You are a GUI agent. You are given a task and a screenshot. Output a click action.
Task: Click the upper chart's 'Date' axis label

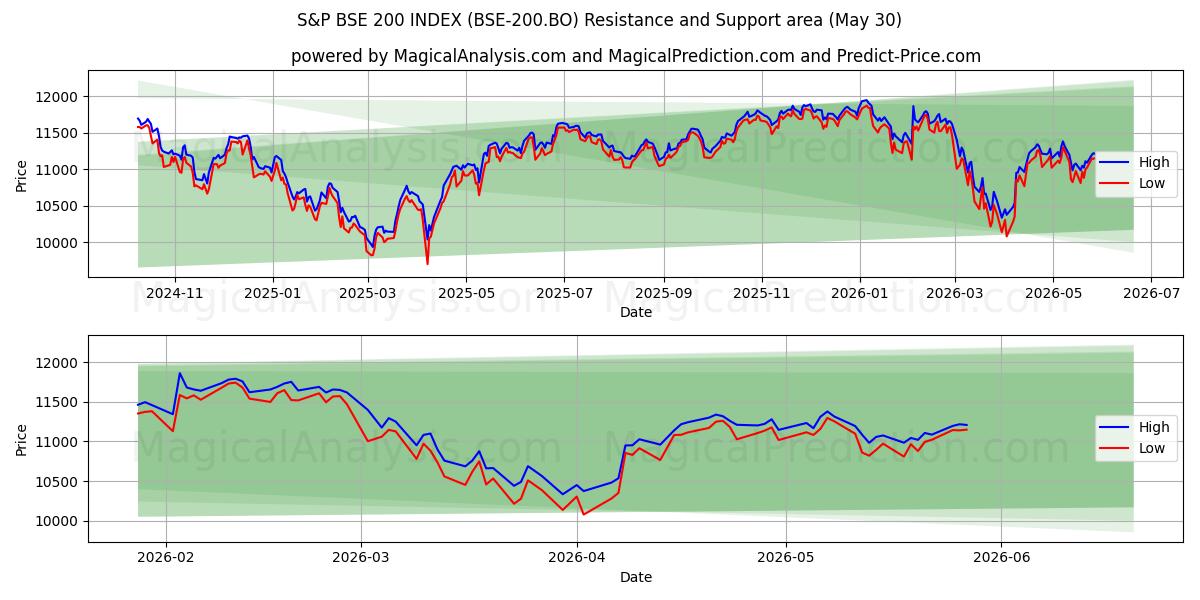point(636,312)
